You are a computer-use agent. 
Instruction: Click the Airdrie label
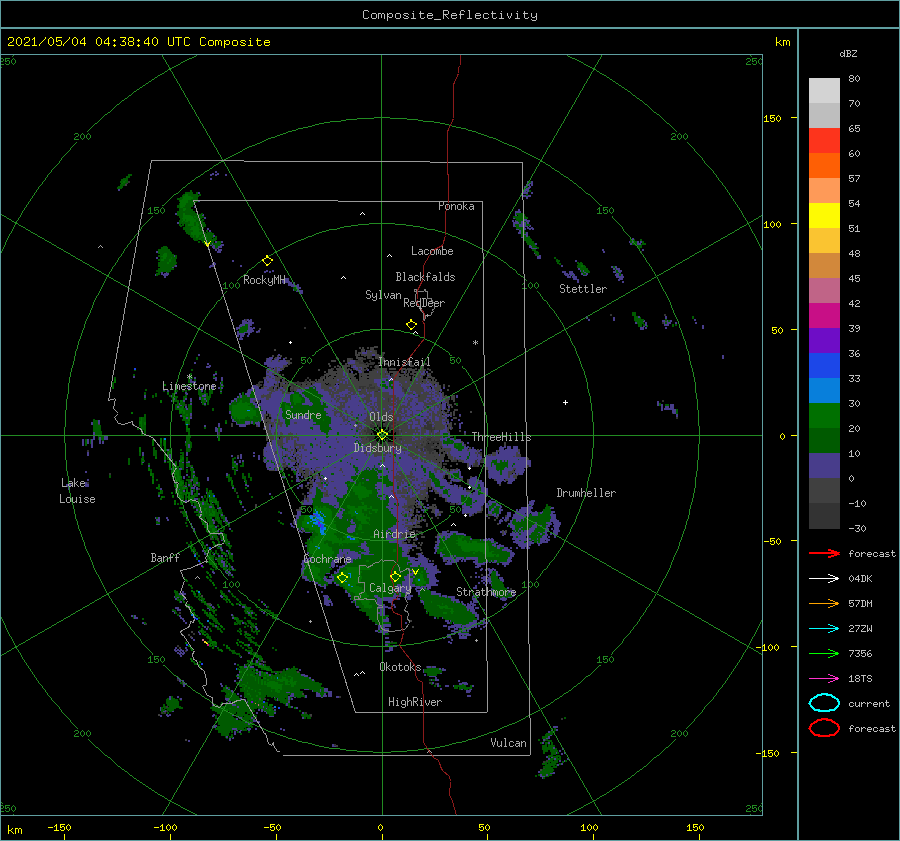click(394, 534)
